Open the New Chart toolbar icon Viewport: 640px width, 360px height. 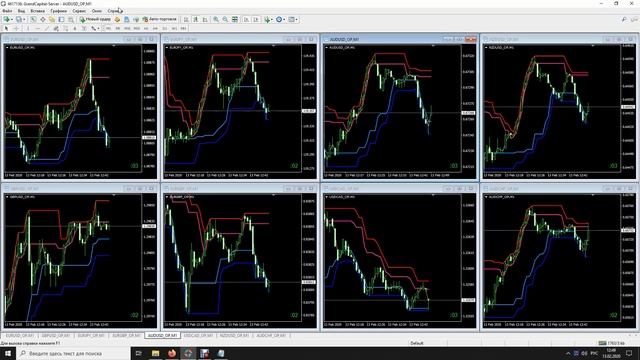(x=6, y=19)
